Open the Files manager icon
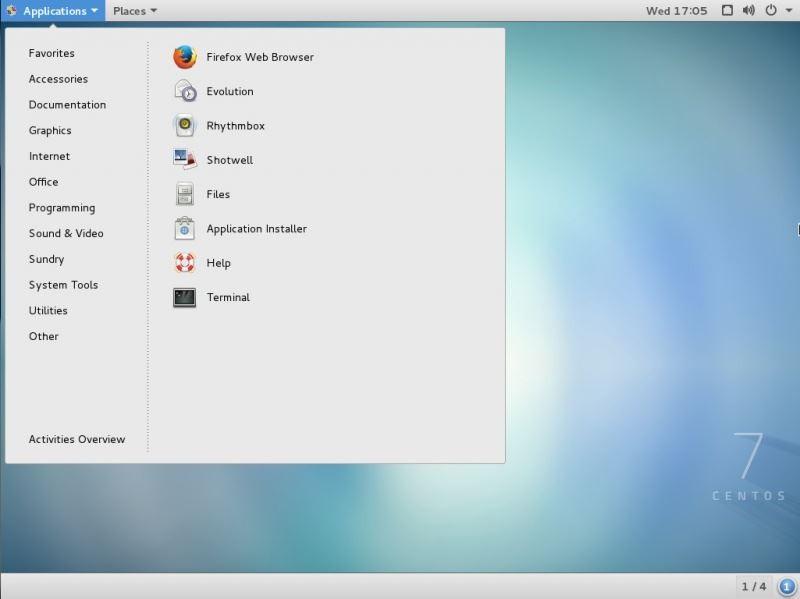This screenshot has height=599, width=800. click(185, 194)
